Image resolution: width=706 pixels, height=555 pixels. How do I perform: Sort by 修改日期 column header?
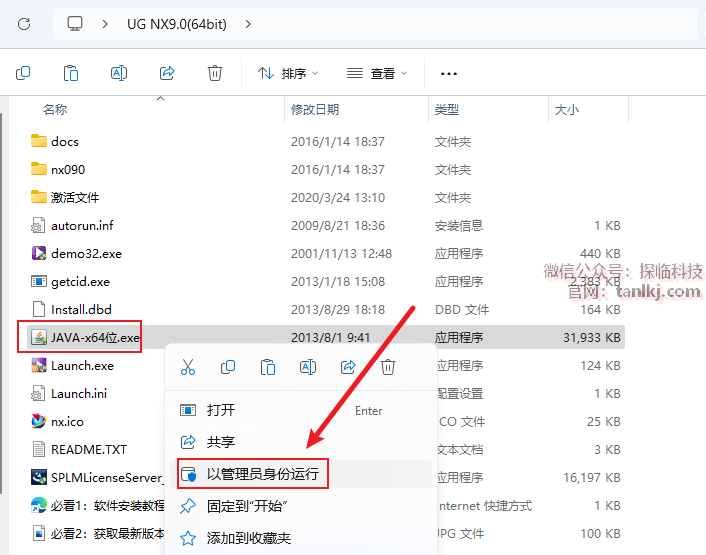click(x=315, y=109)
